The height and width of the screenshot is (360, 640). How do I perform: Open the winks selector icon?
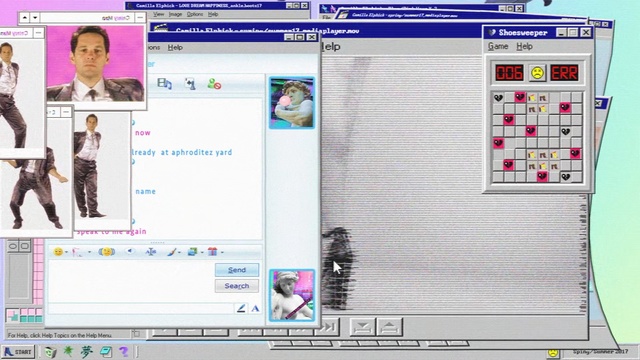(78, 252)
